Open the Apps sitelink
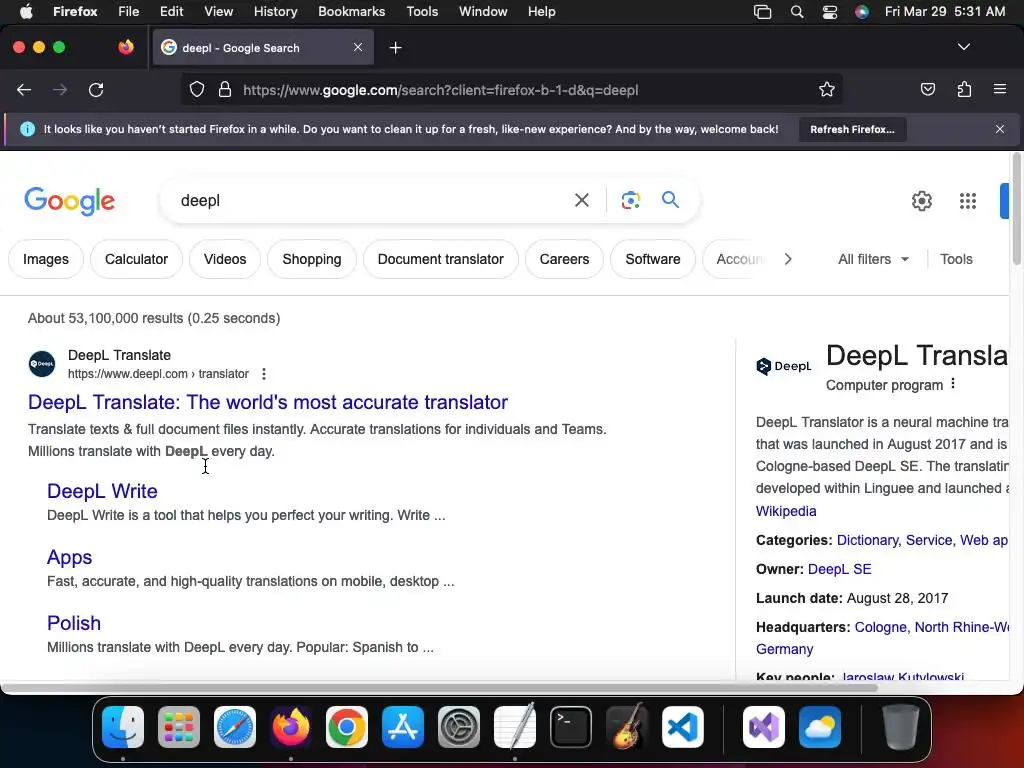 point(69,557)
